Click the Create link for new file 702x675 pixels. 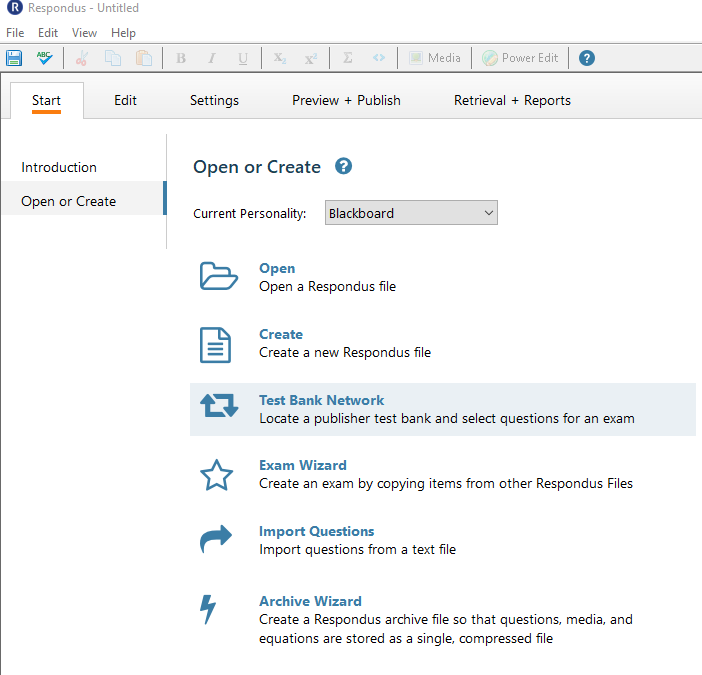point(281,334)
